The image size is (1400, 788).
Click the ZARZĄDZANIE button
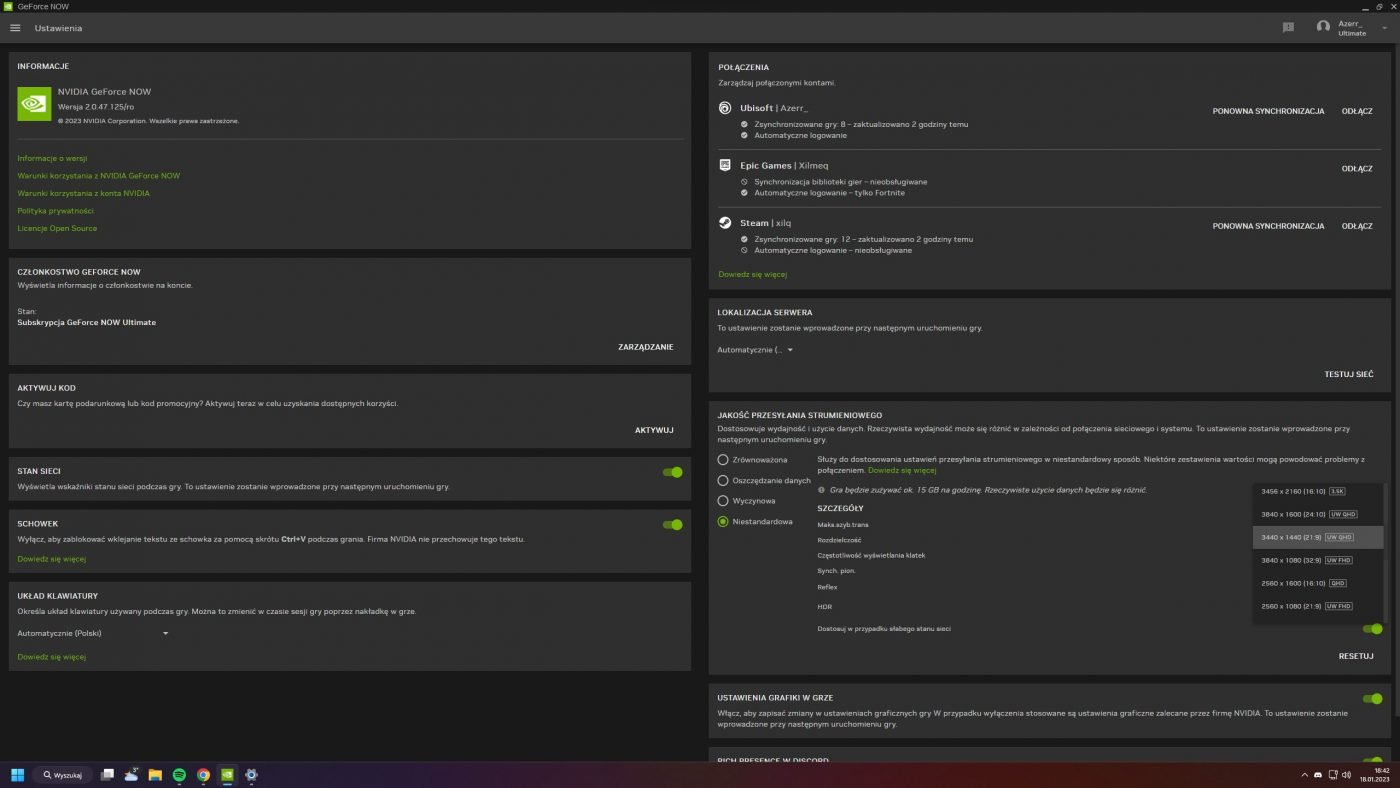[646, 347]
